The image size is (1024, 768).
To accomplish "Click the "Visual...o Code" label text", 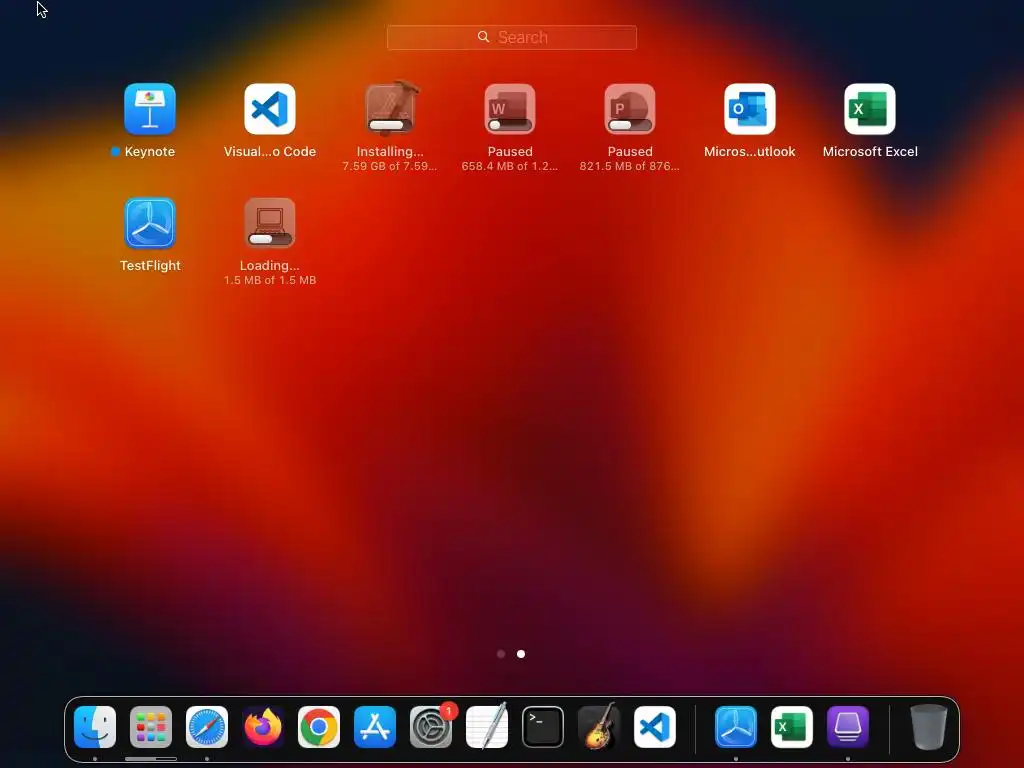I will pos(270,152).
